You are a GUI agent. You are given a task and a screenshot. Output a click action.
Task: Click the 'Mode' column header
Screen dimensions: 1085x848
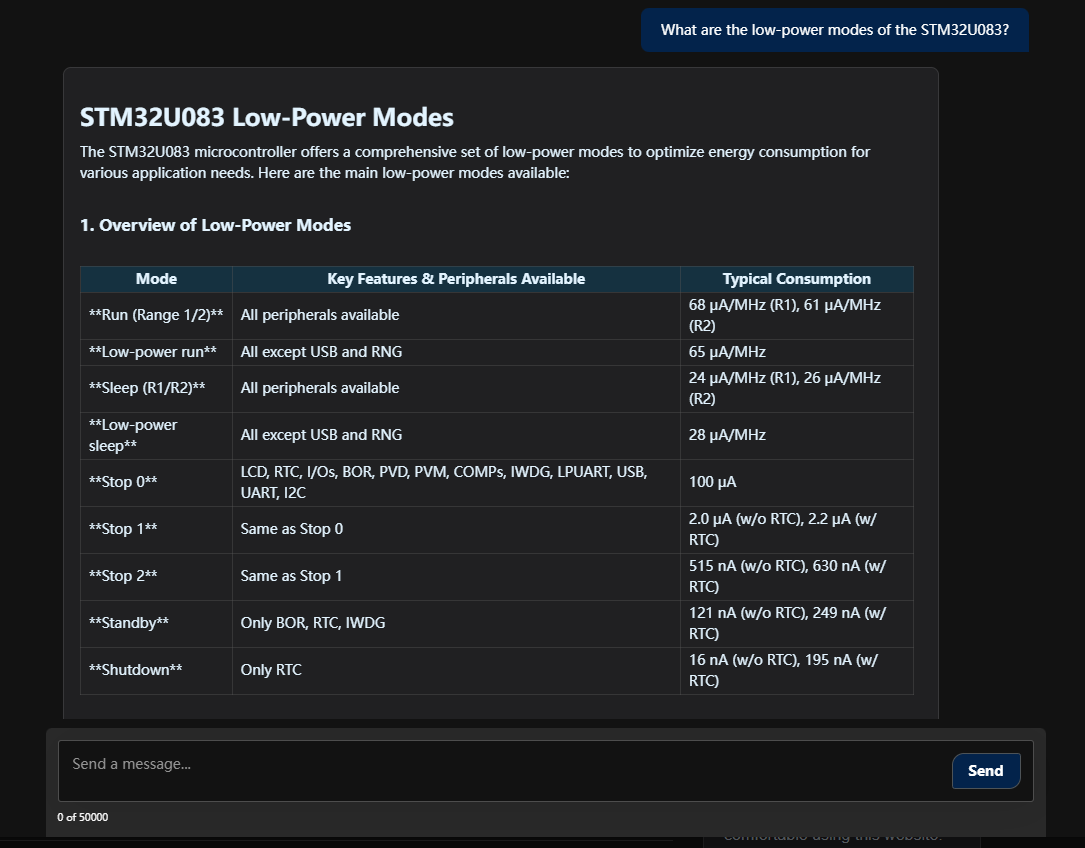[x=156, y=279]
